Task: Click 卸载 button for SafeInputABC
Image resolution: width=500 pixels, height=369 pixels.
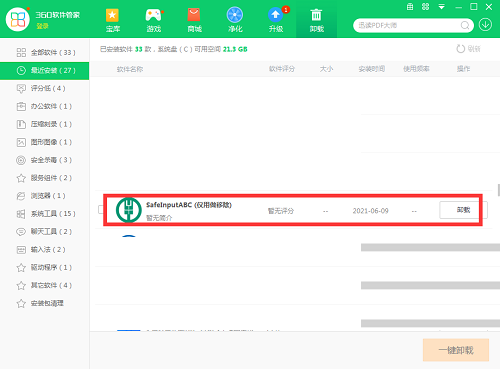Action: [463, 210]
